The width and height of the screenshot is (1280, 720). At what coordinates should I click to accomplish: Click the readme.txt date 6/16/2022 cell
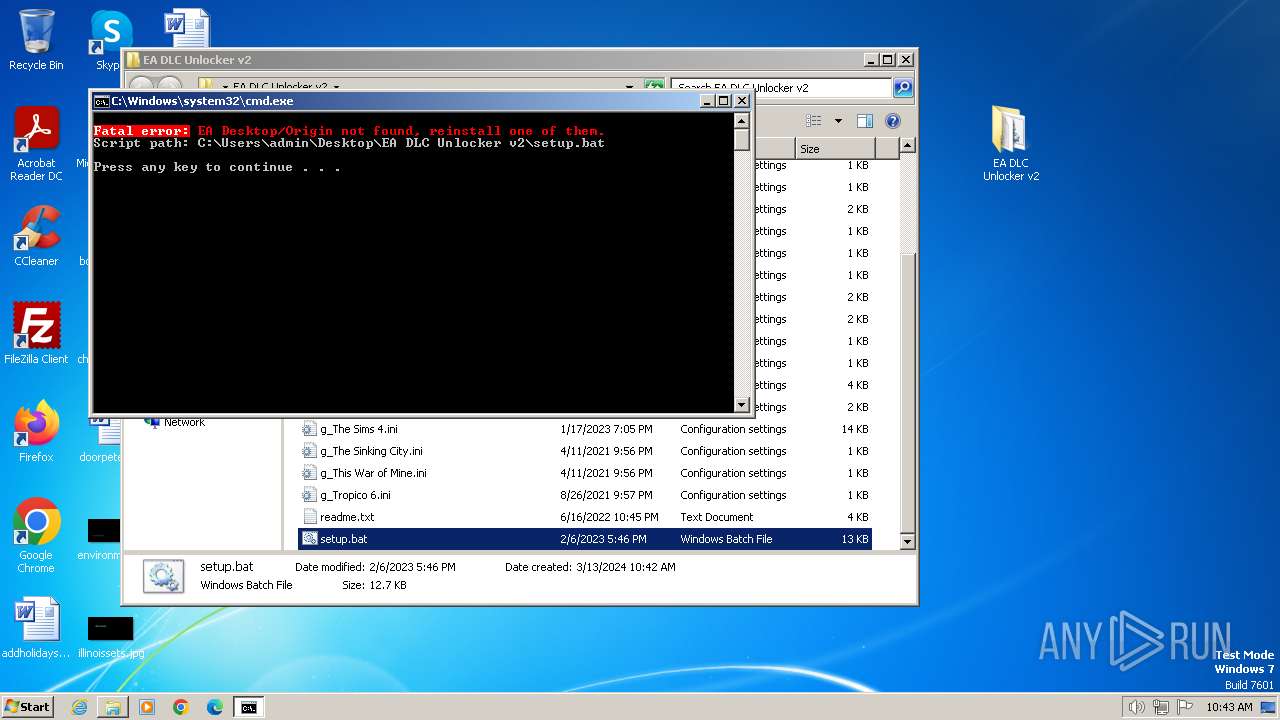click(x=609, y=517)
